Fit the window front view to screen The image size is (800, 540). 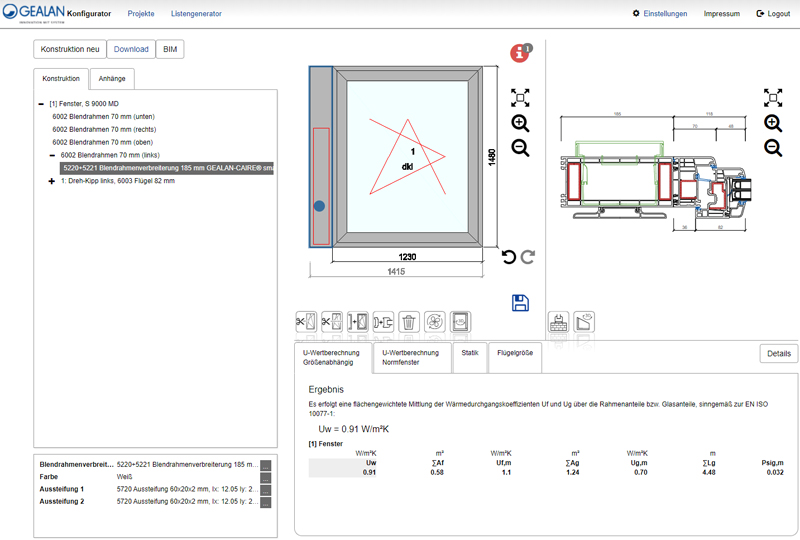tap(520, 97)
